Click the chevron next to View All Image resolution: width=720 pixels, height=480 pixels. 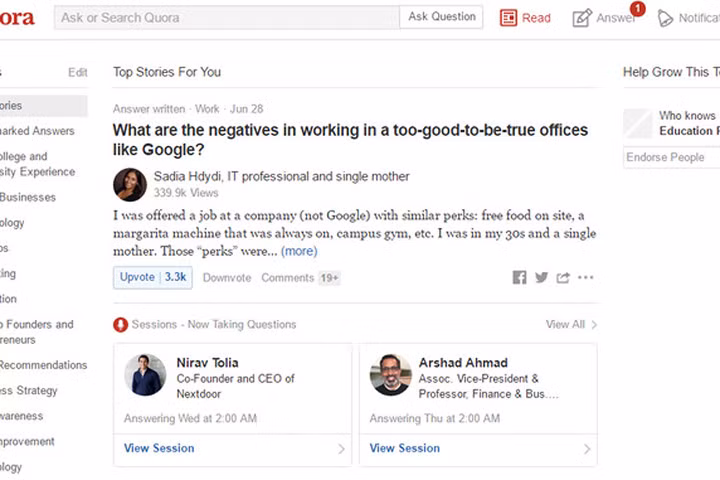click(x=594, y=325)
